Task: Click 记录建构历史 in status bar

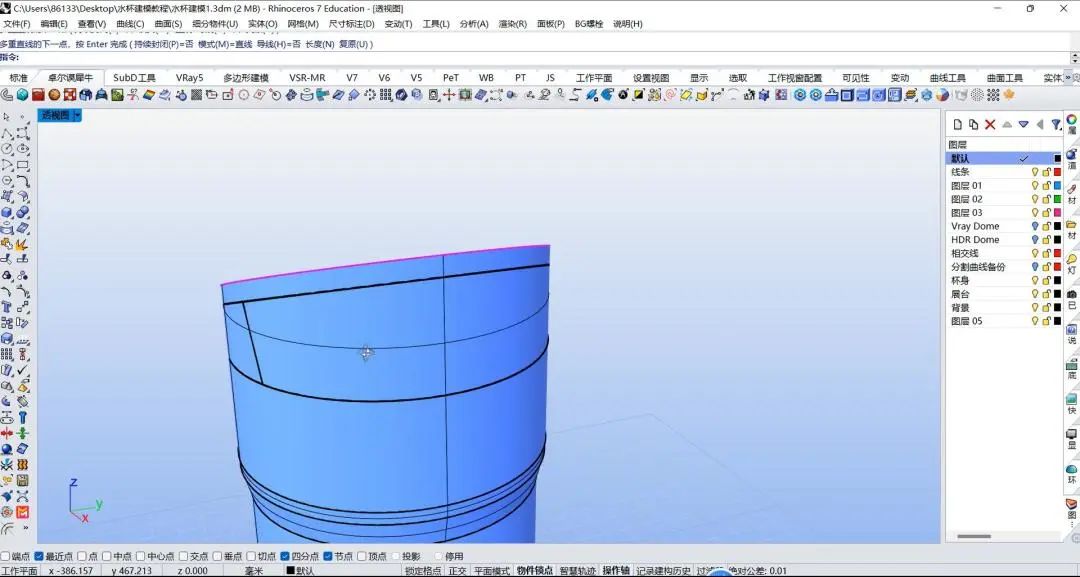Action: [663, 571]
